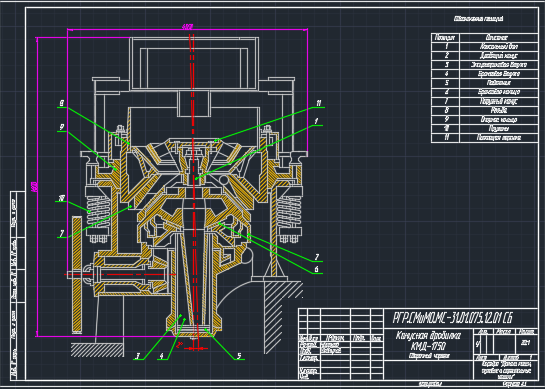Click the 'Описание' table header cell
The height and width of the screenshot is (389, 545).
[x=499, y=38]
